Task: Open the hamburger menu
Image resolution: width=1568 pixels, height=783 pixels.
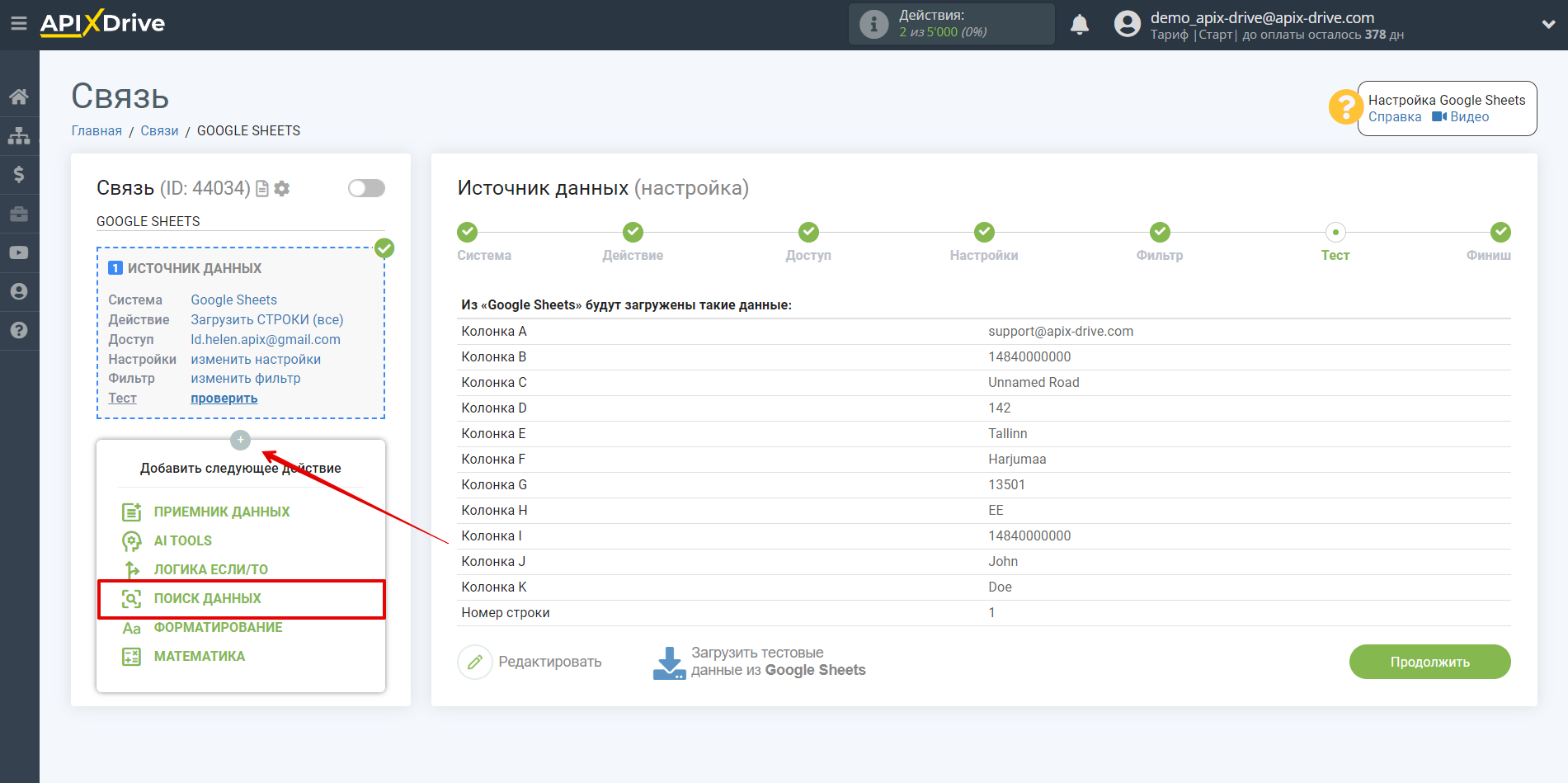Action: coord(18,24)
